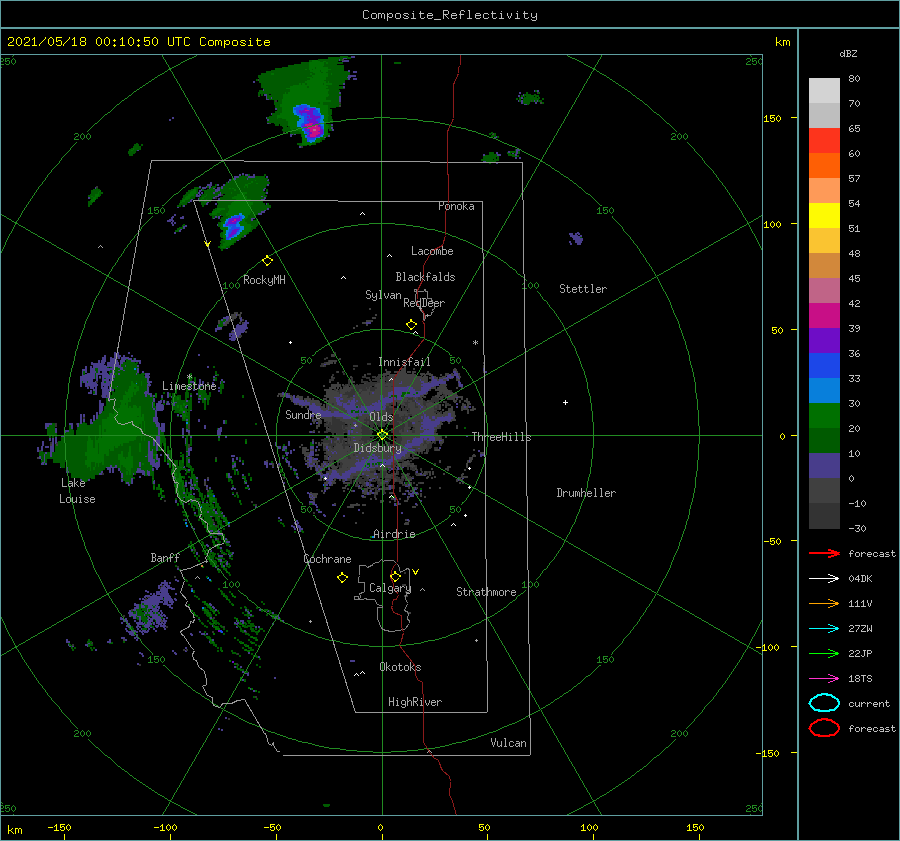
Task: Click the strong storm cell north of RockyMH
Action: 234,224
